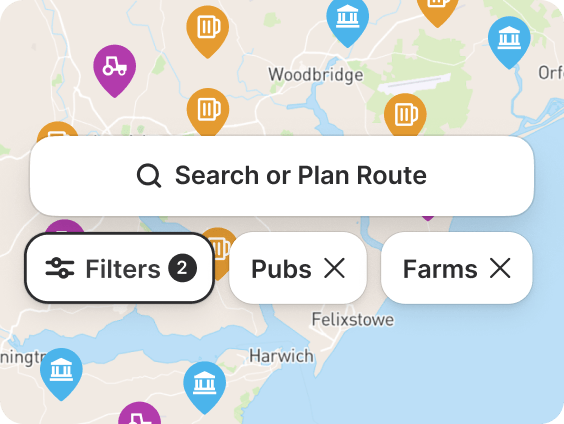
Task: Click the Woodbridge town label on map
Action: [316, 75]
